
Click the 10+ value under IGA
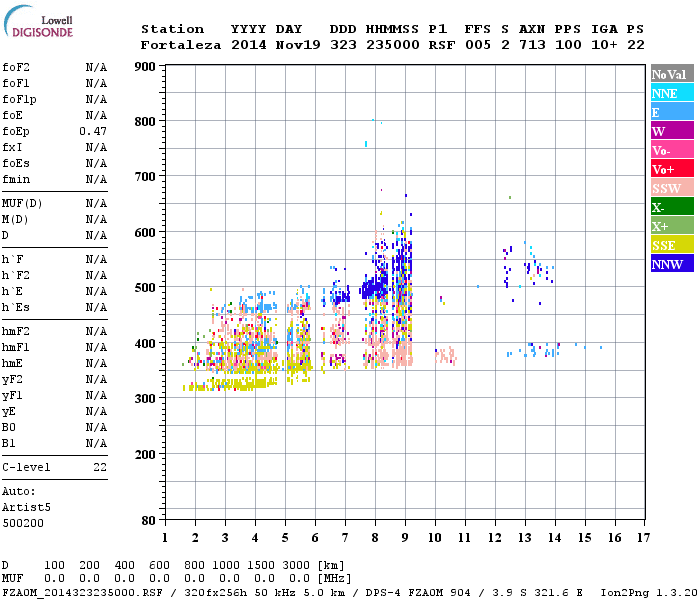(604, 45)
